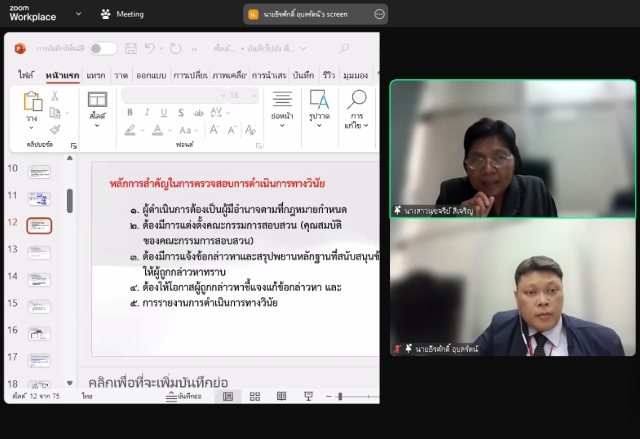Switch to the วาด ribbon tab
The height and width of the screenshot is (439, 640).
click(x=121, y=75)
